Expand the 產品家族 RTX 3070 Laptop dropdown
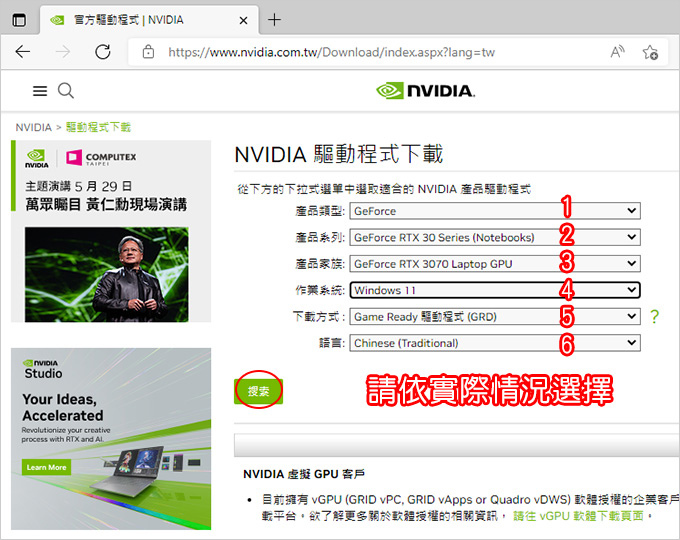The image size is (680, 540). coord(495,264)
